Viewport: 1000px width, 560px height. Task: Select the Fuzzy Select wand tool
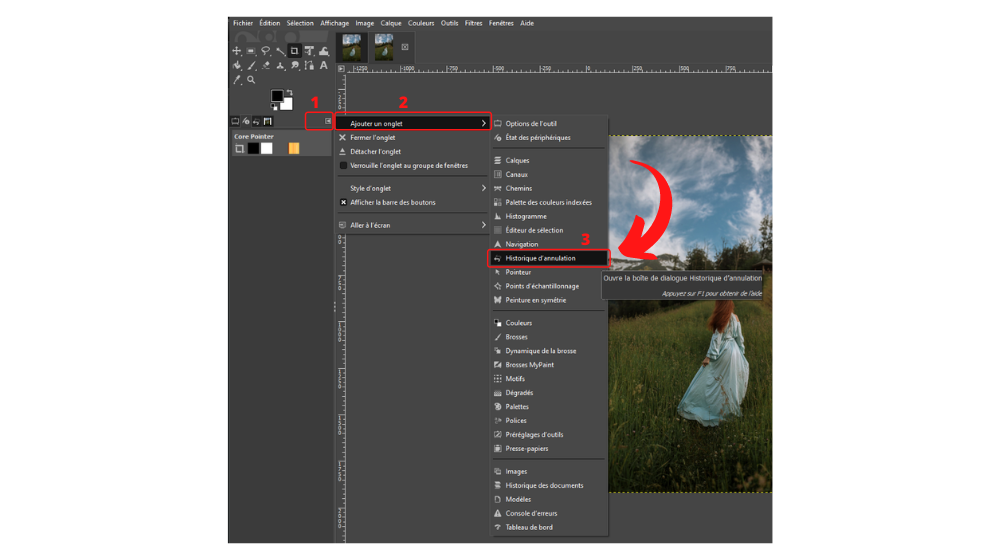pos(280,52)
